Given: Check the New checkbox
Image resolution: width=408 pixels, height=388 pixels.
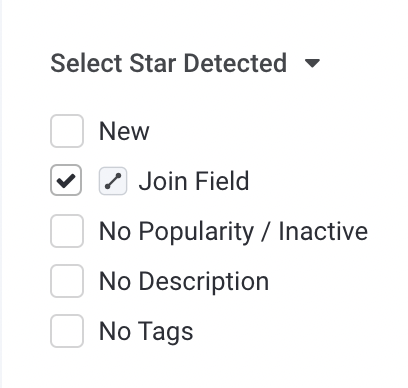Looking at the screenshot, I should pos(67,131).
